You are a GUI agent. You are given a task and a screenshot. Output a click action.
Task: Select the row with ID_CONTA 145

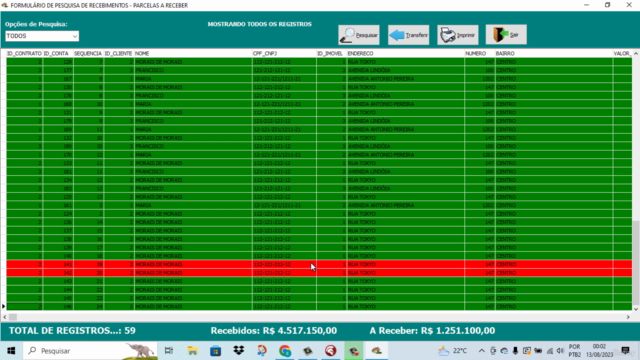[x=319, y=298]
